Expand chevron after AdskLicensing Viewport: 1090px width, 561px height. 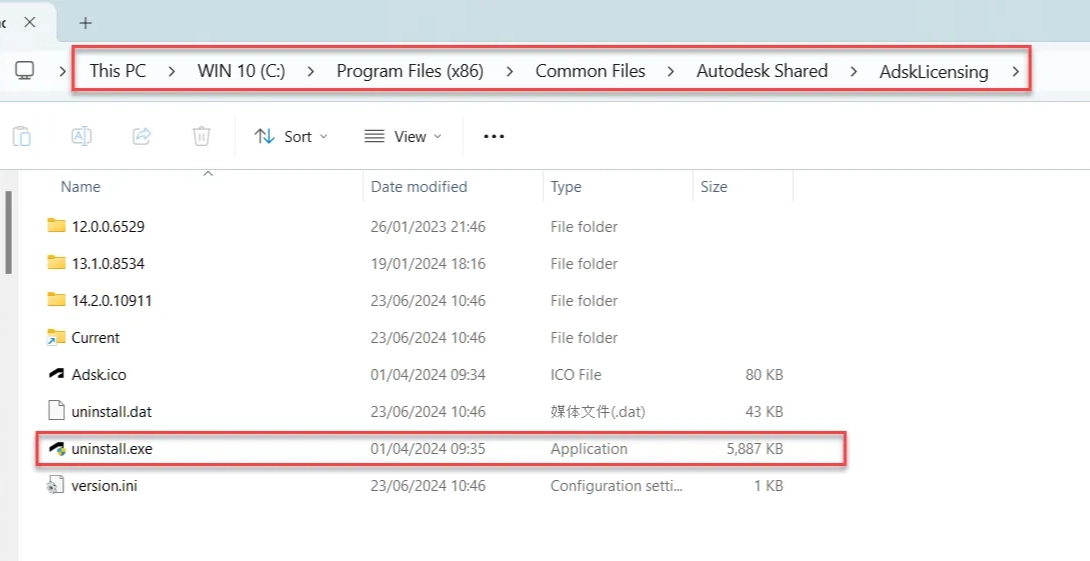coord(1016,71)
